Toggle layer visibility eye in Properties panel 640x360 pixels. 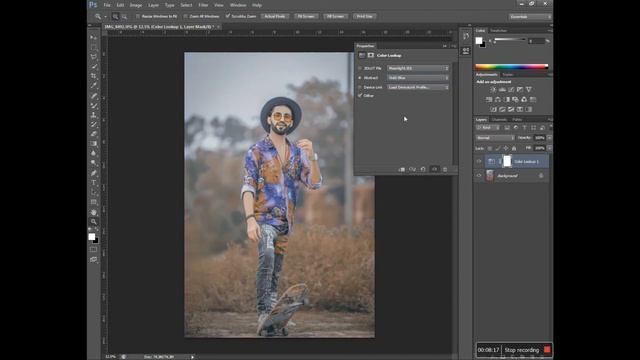[x=434, y=169]
